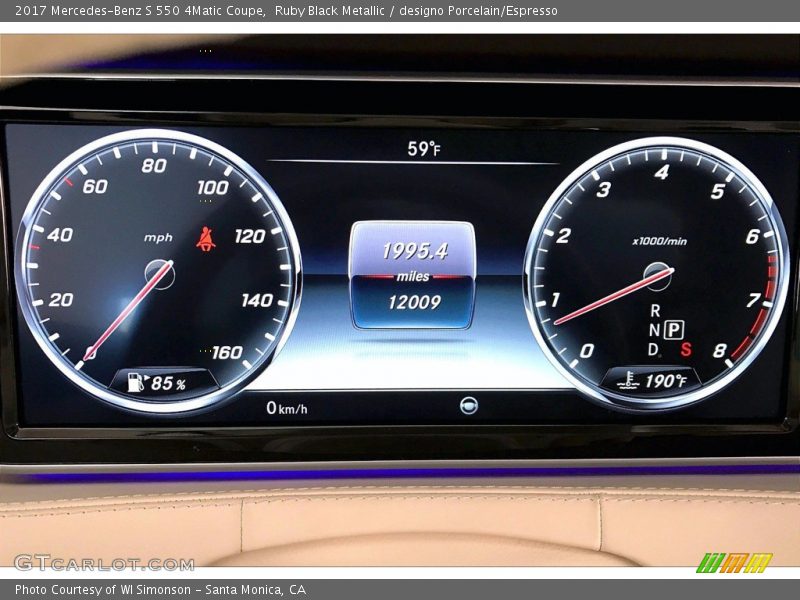Click the D gear letter

click(654, 349)
